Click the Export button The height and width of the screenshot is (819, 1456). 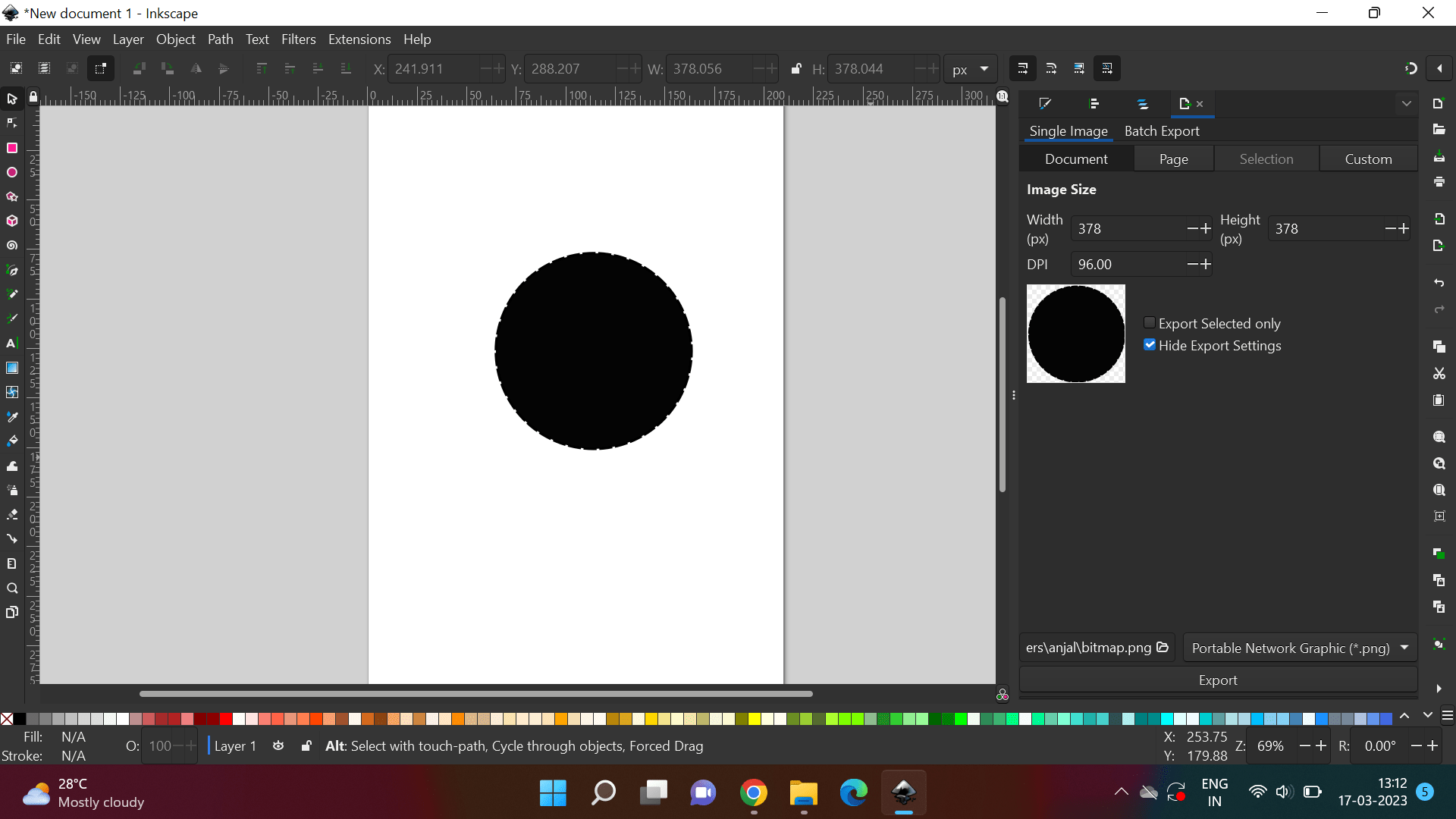point(1218,680)
